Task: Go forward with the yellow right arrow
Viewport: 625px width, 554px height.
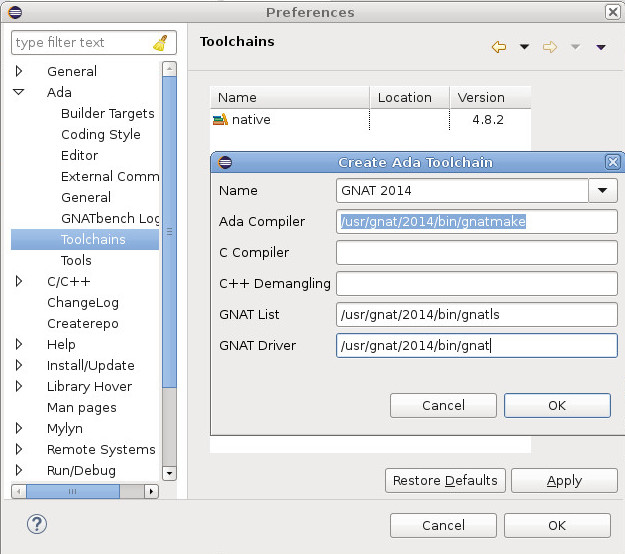Action: [x=550, y=47]
